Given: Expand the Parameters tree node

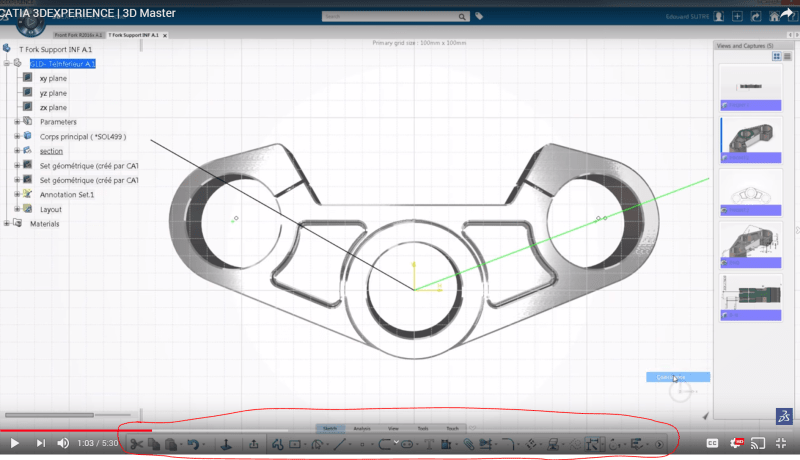Looking at the screenshot, I should [17, 122].
